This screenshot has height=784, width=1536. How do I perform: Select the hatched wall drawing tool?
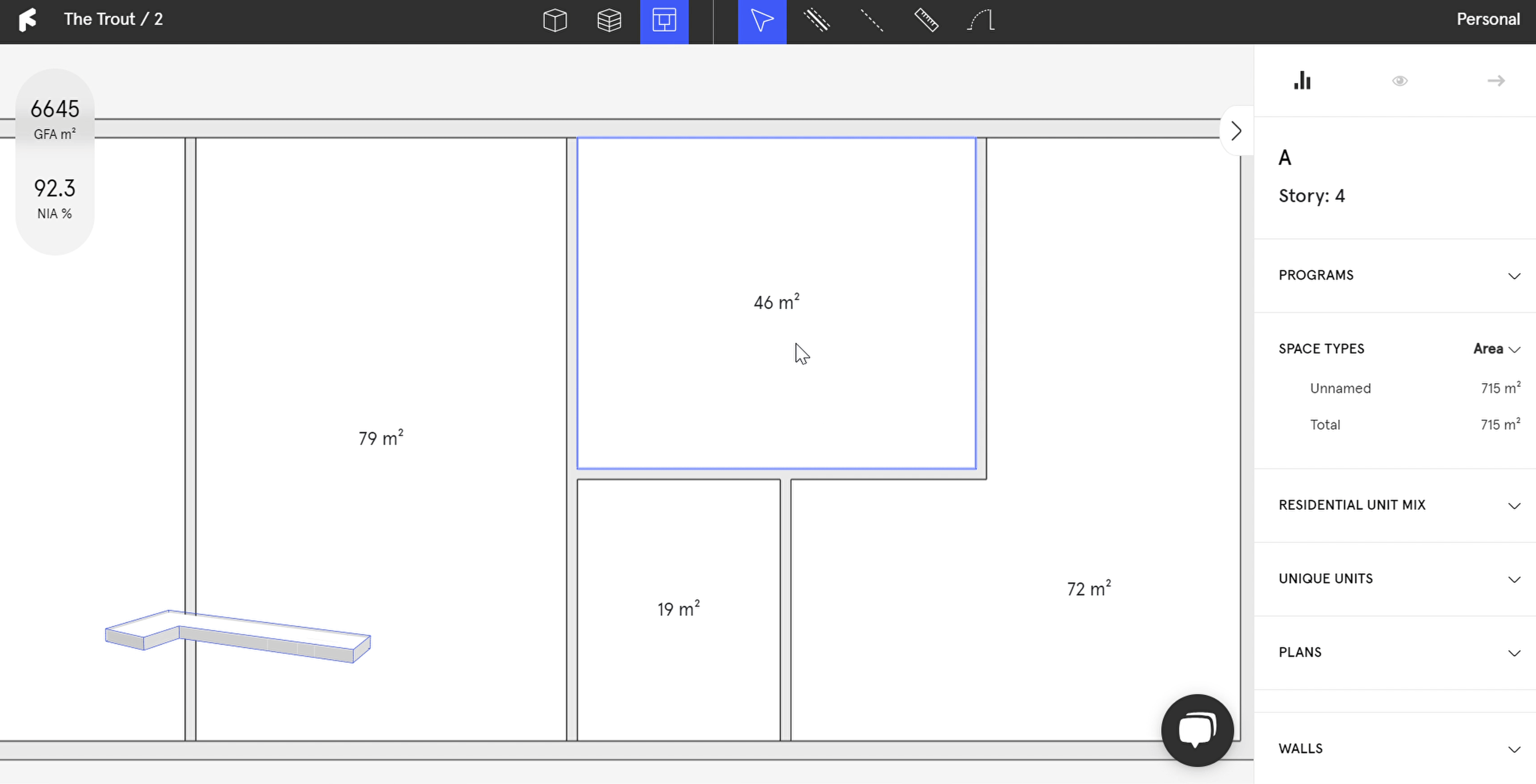pyautogui.click(x=816, y=21)
